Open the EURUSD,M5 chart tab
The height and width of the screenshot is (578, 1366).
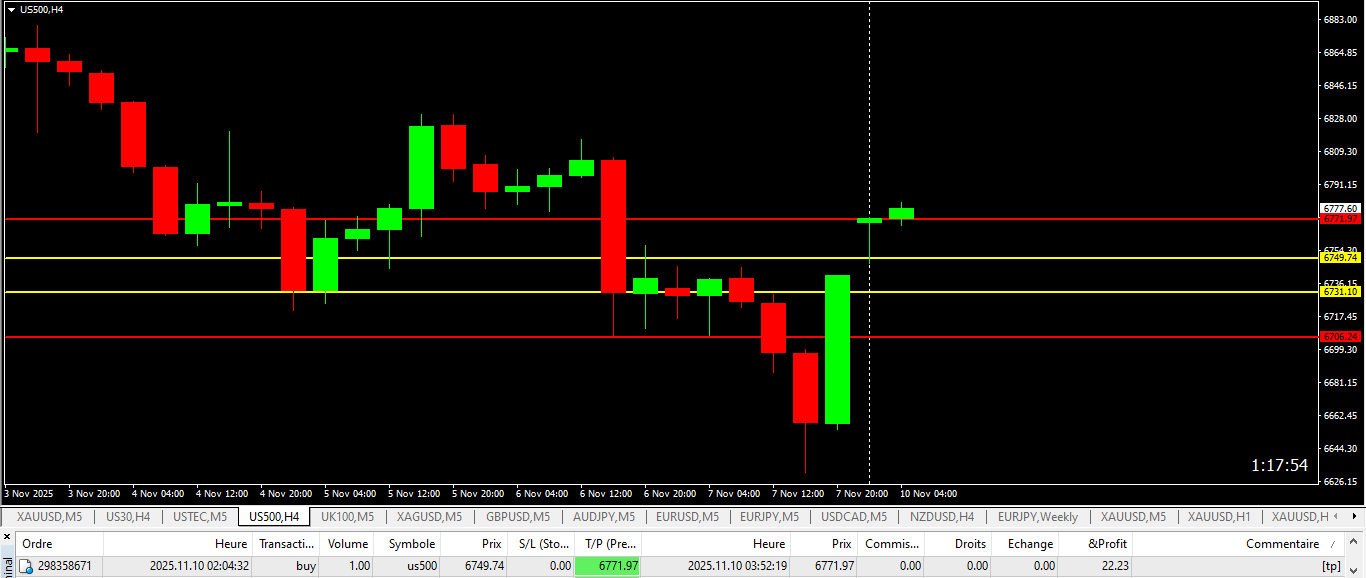pos(687,517)
